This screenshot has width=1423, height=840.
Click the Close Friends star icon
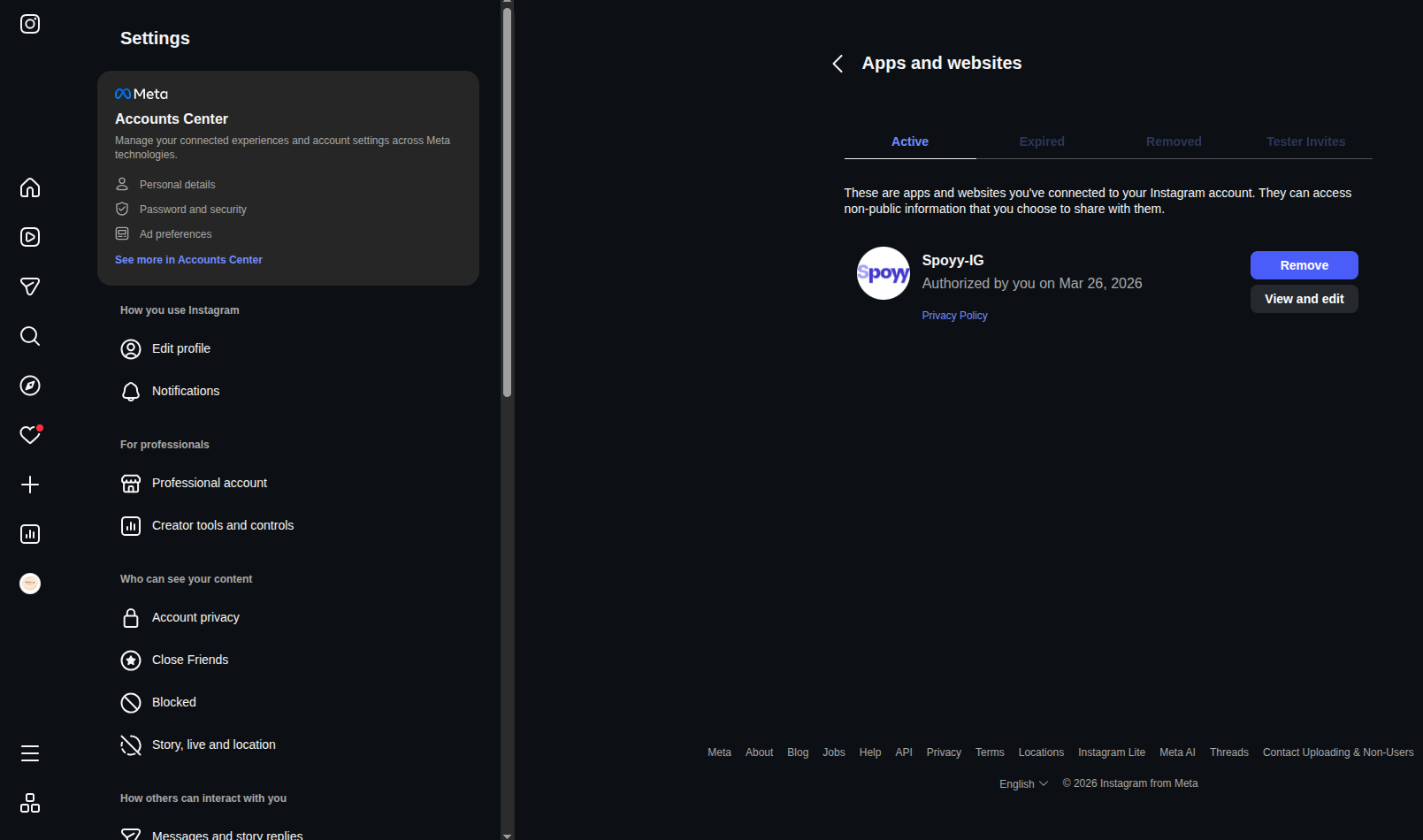click(131, 661)
